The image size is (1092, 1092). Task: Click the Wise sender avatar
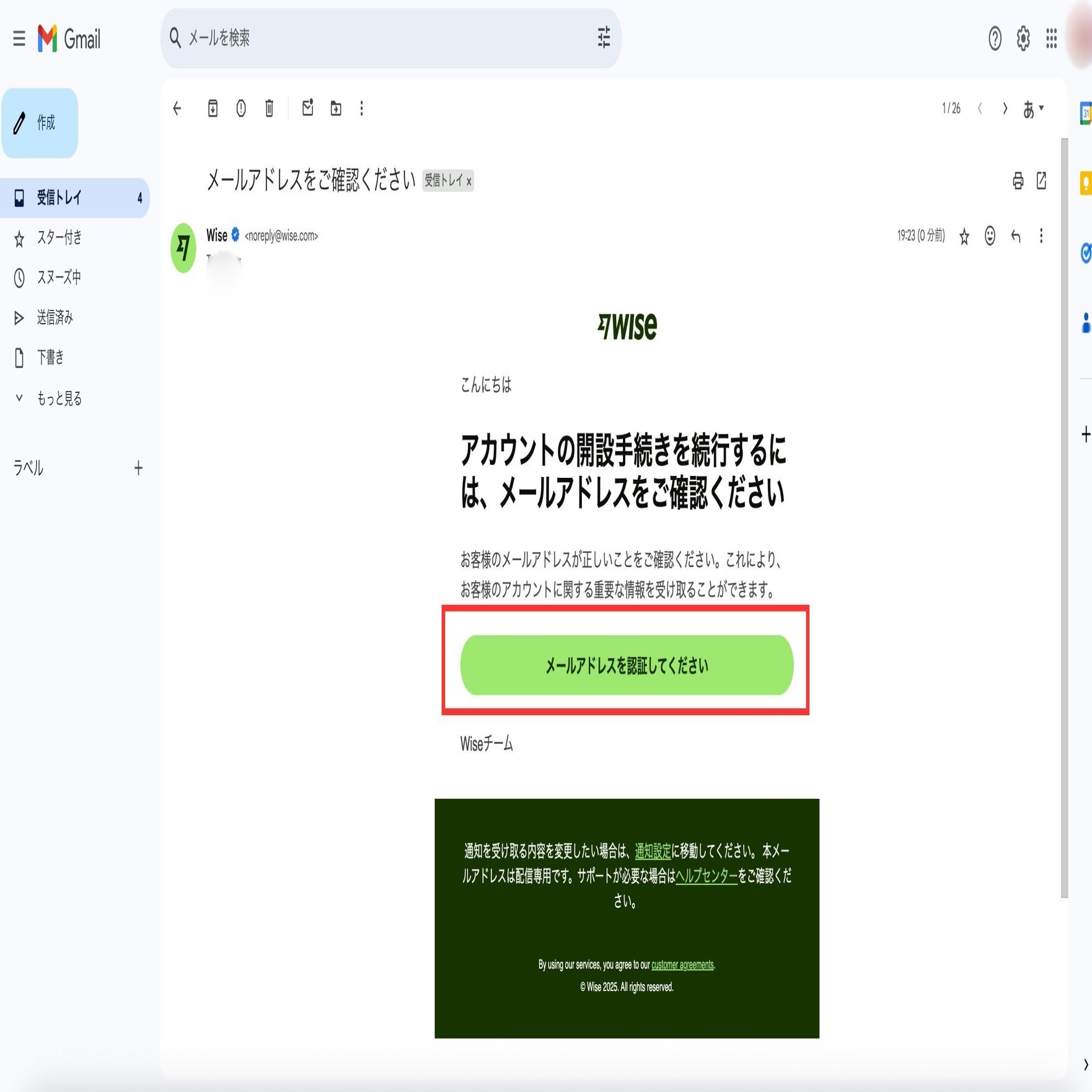coord(183,248)
